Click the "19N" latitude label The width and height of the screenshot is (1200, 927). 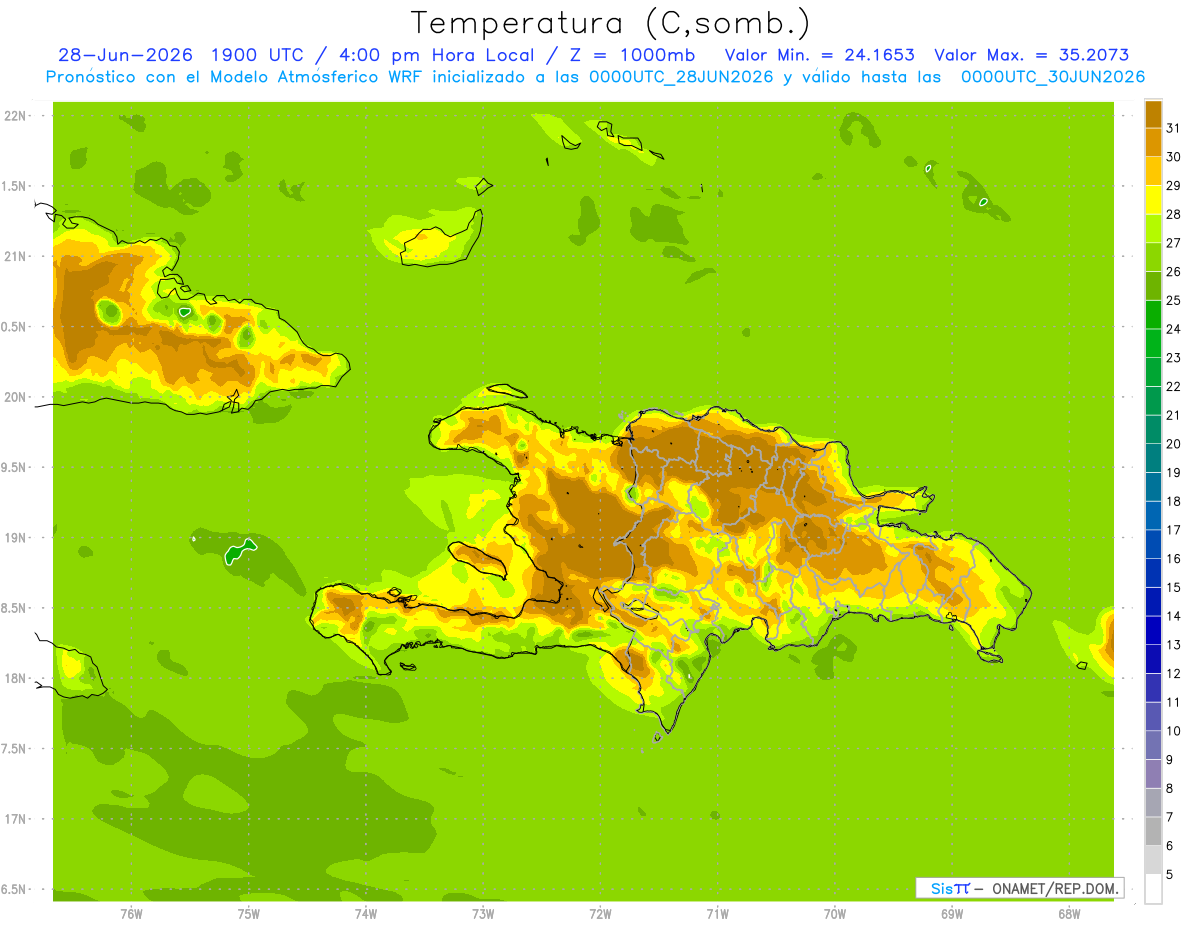coord(15,538)
